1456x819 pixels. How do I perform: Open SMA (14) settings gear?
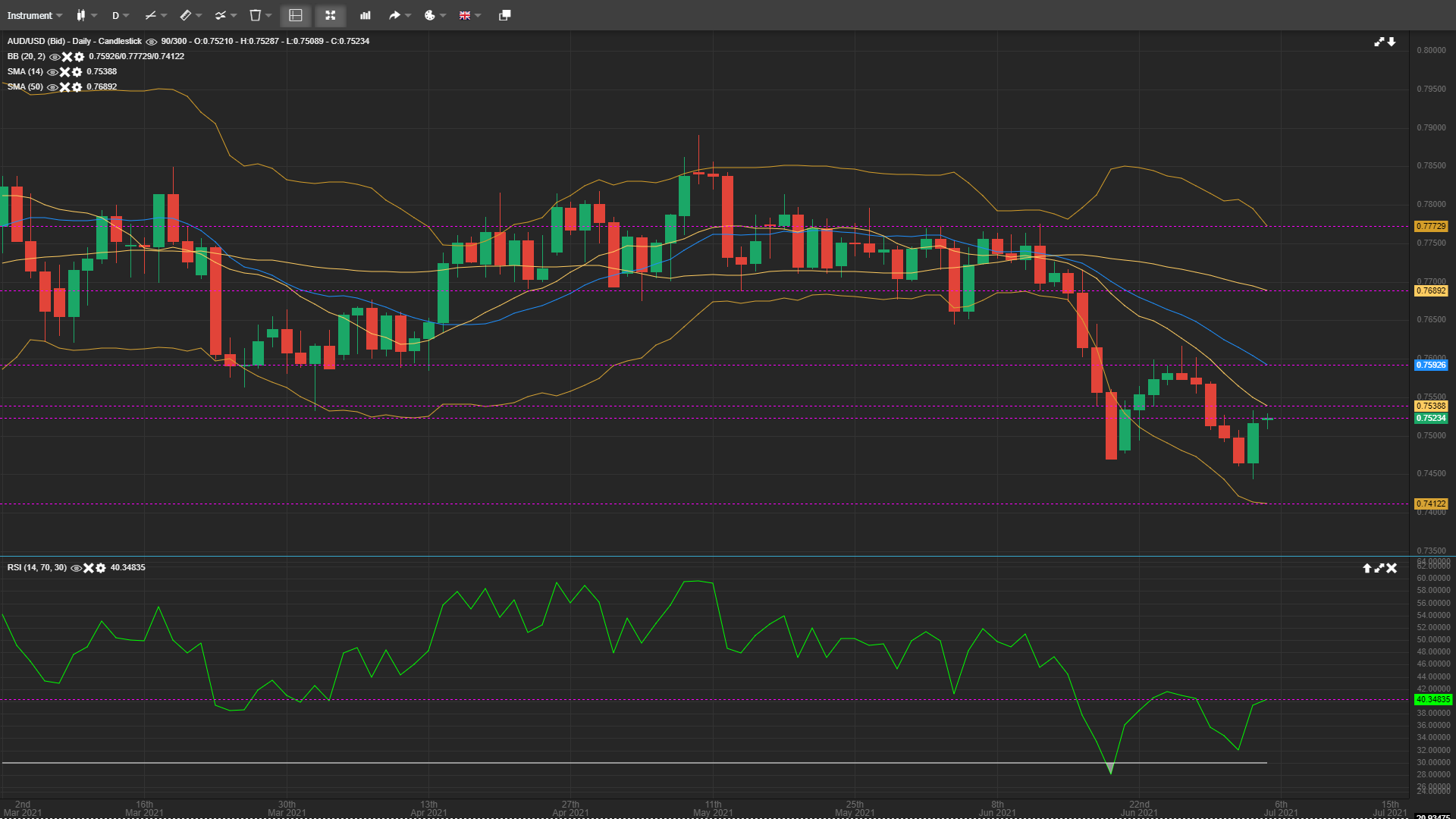coord(77,72)
